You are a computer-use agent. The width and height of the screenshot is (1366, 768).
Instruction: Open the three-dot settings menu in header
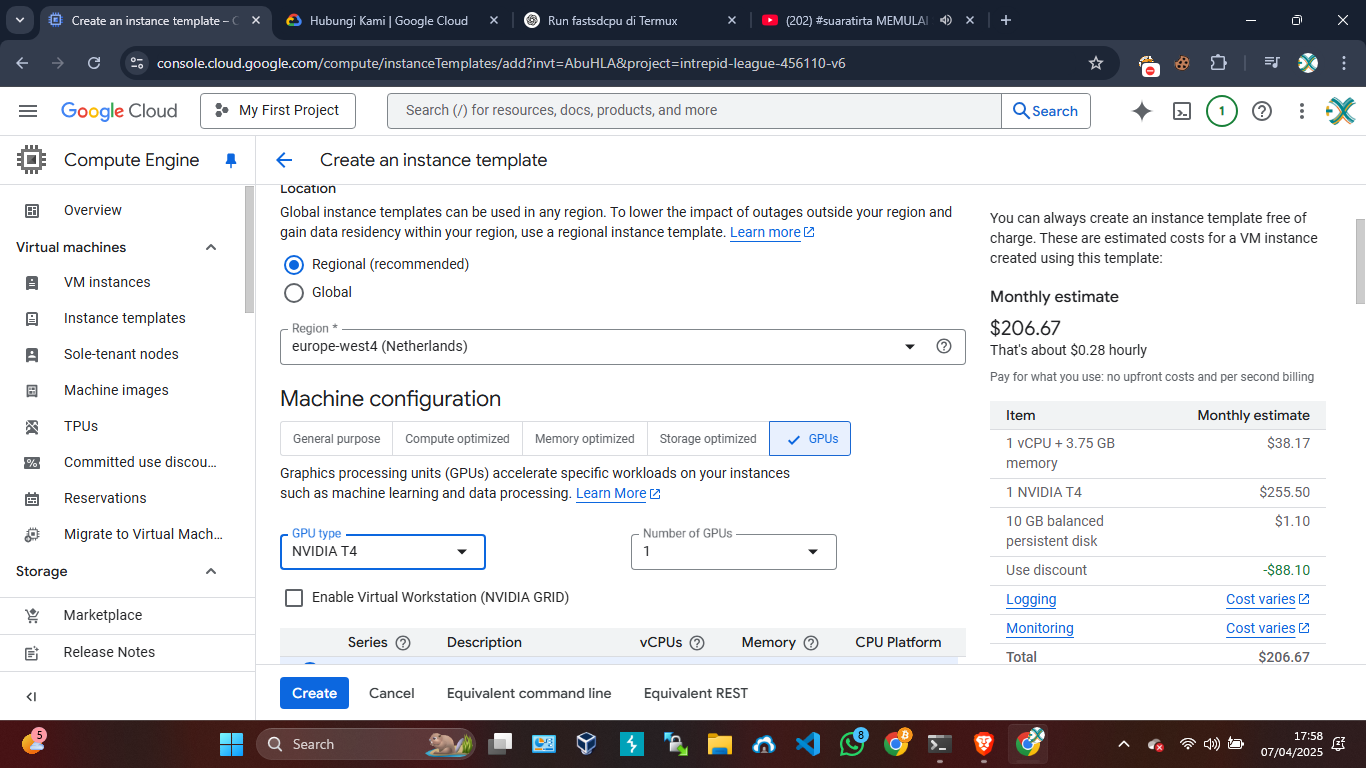1302,111
